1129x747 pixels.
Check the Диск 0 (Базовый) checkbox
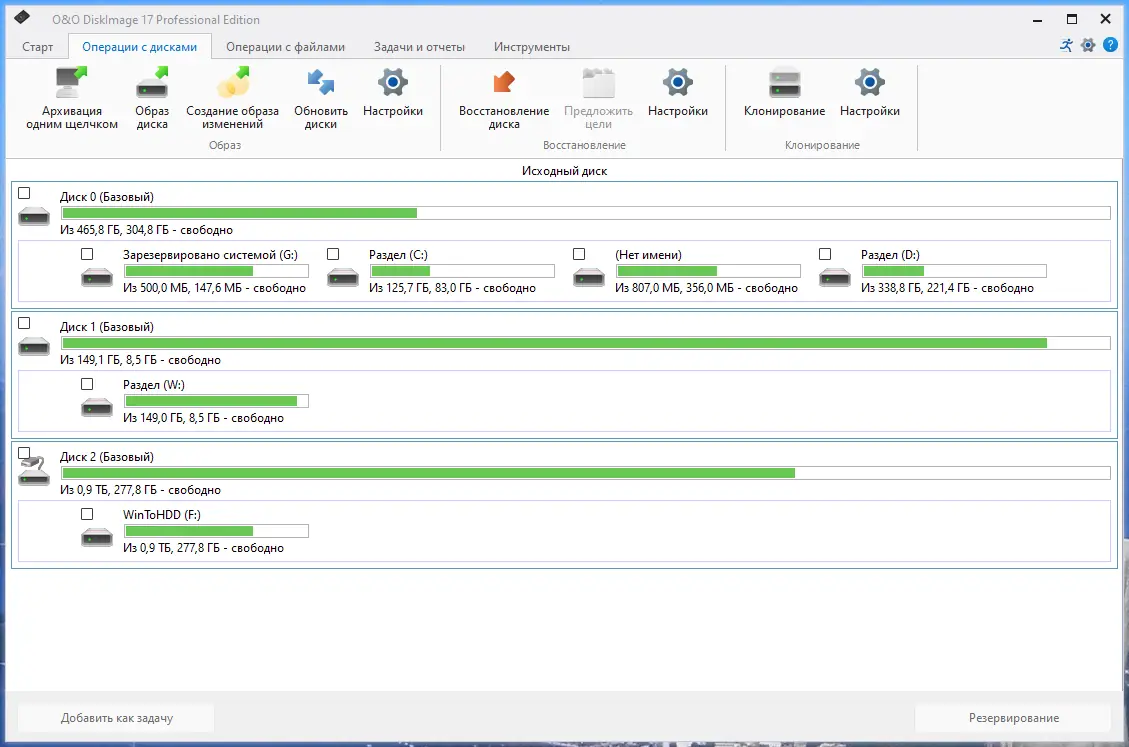(24, 193)
